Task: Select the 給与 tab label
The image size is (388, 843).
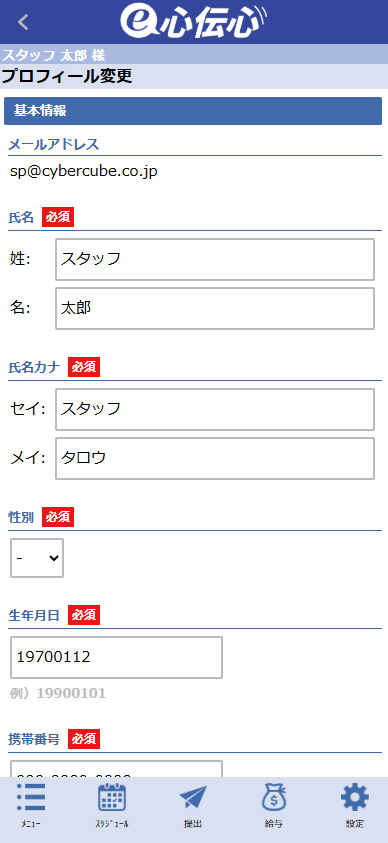Action: 274,824
